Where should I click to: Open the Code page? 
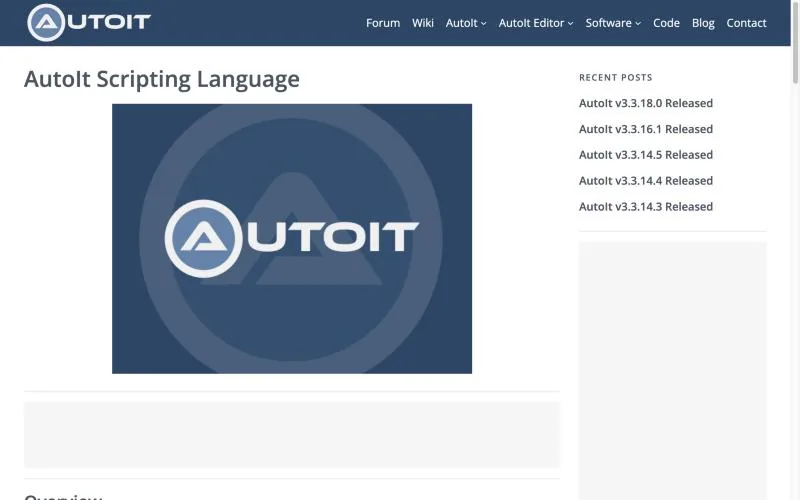[x=666, y=23]
